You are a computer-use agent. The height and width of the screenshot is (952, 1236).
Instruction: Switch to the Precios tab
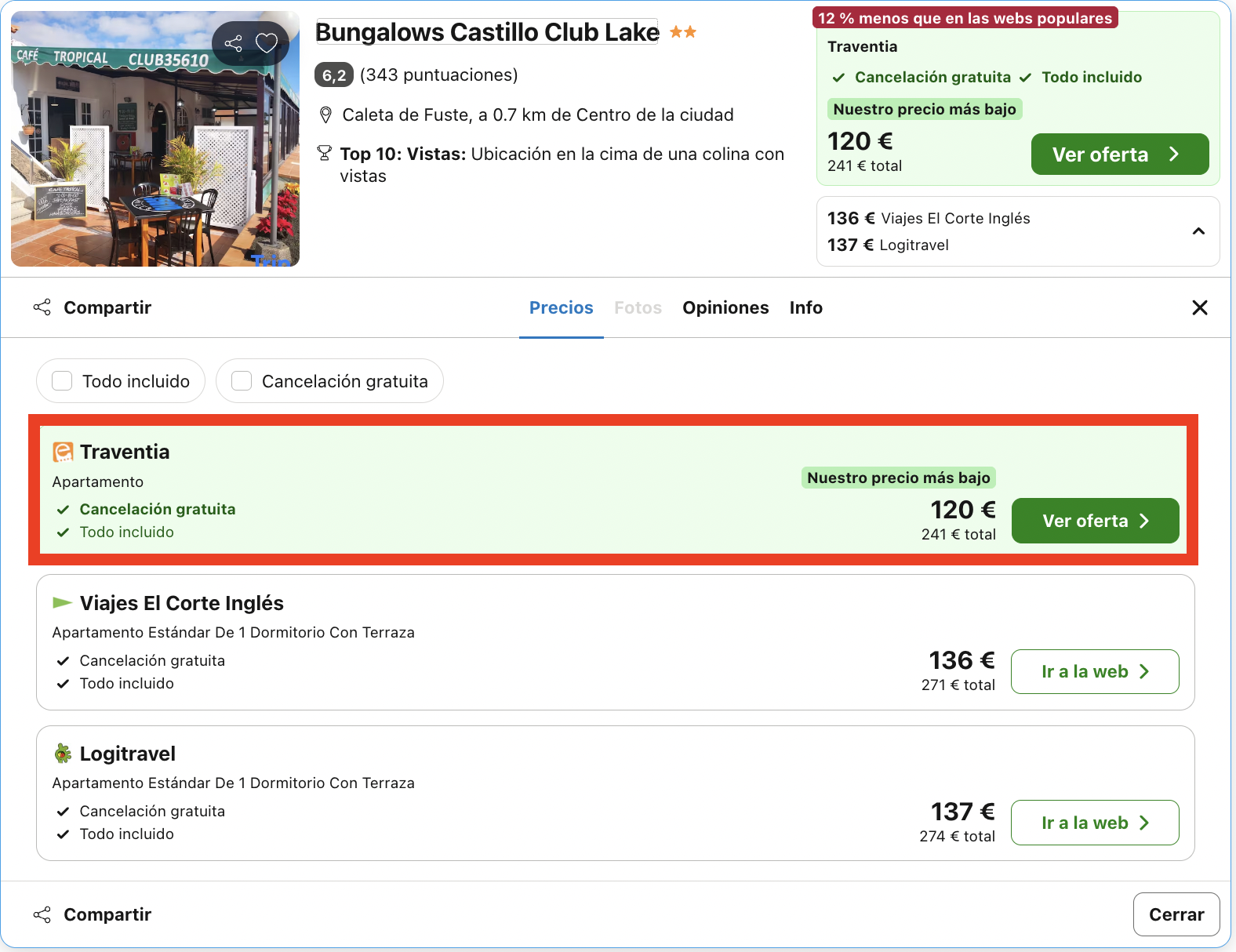click(562, 307)
